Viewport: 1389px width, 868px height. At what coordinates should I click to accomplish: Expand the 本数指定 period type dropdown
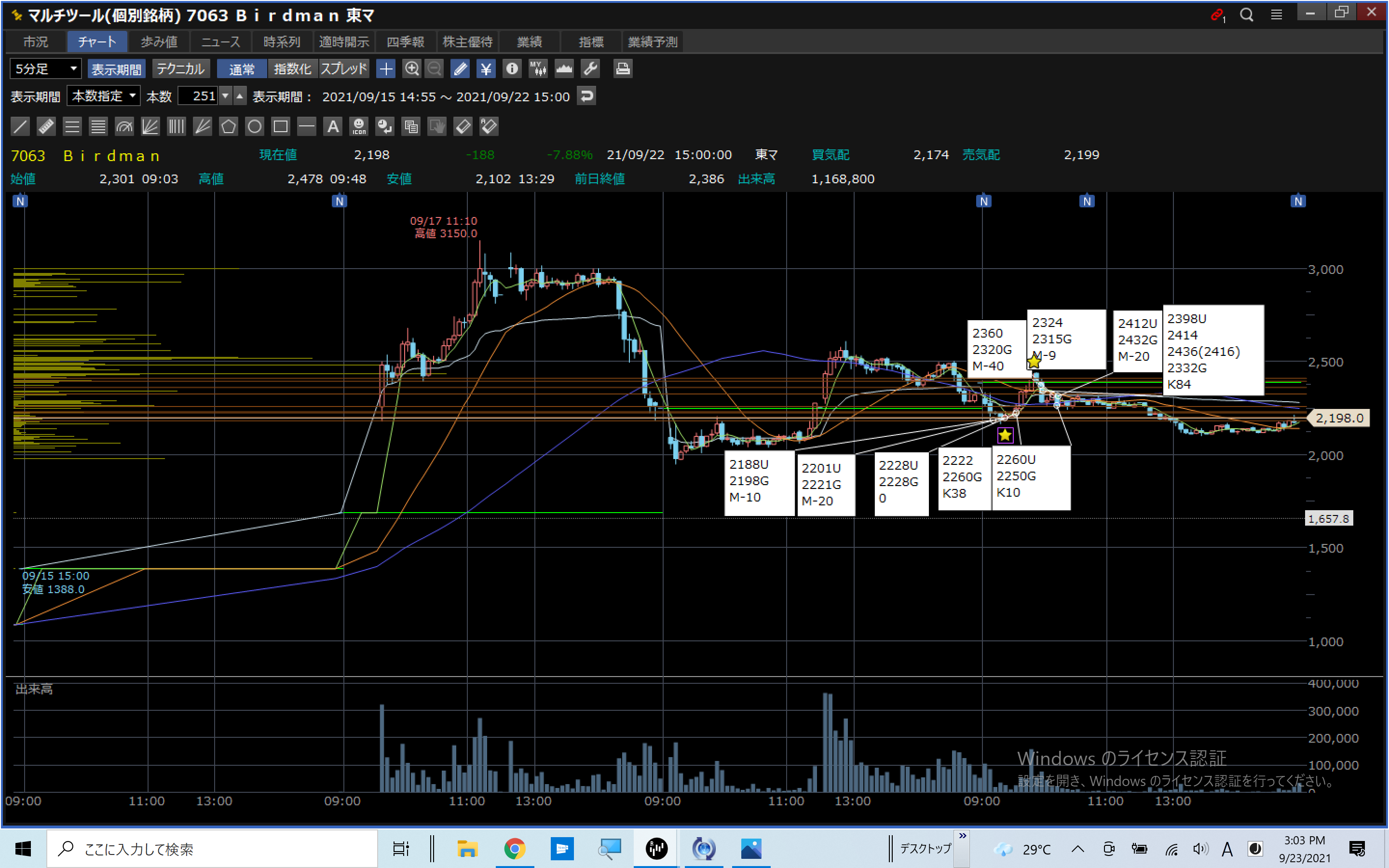click(x=103, y=96)
